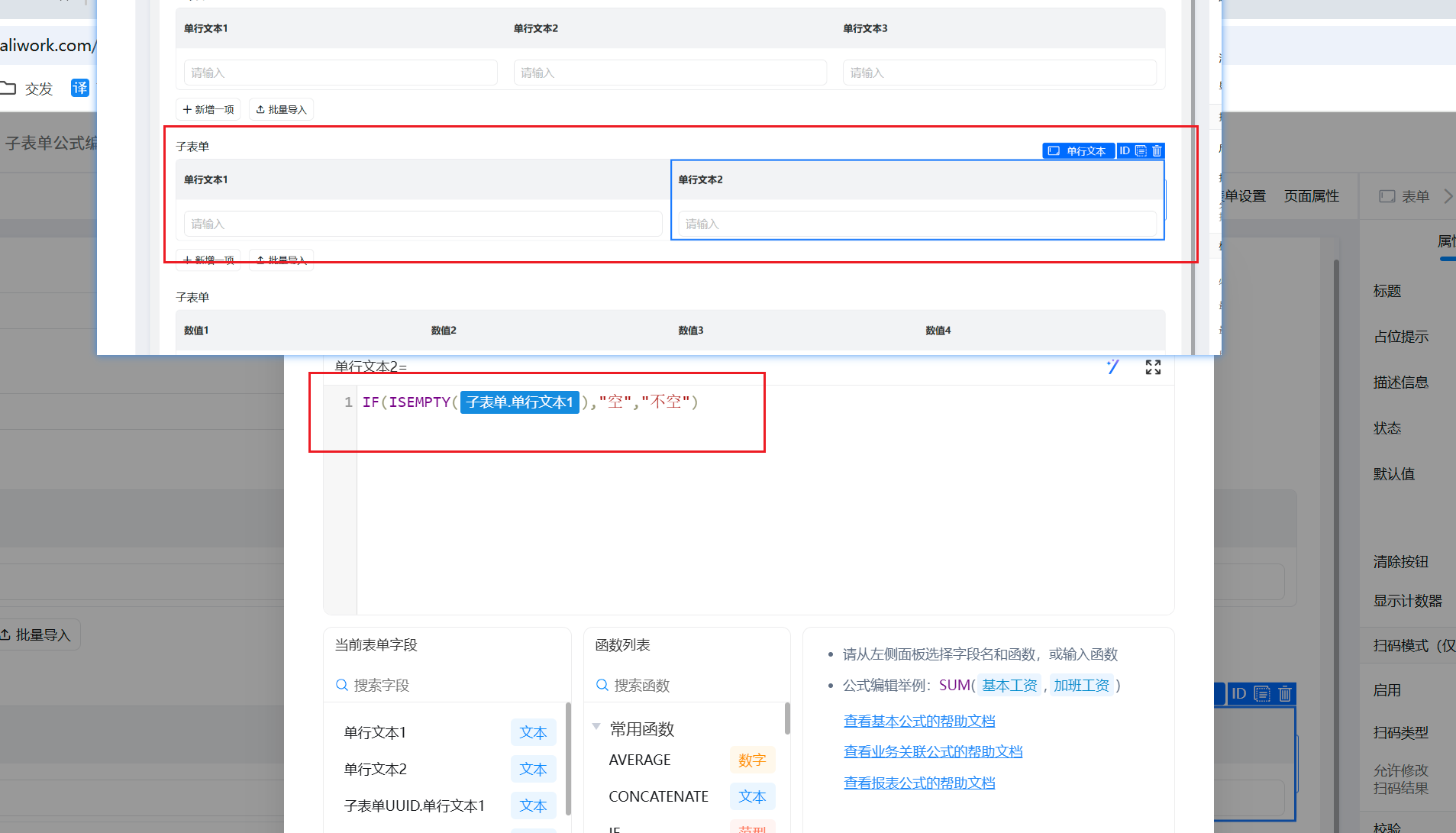Click the copy icon on the popup's selected field toolbar
The width and height of the screenshot is (1456, 833).
point(1141,151)
